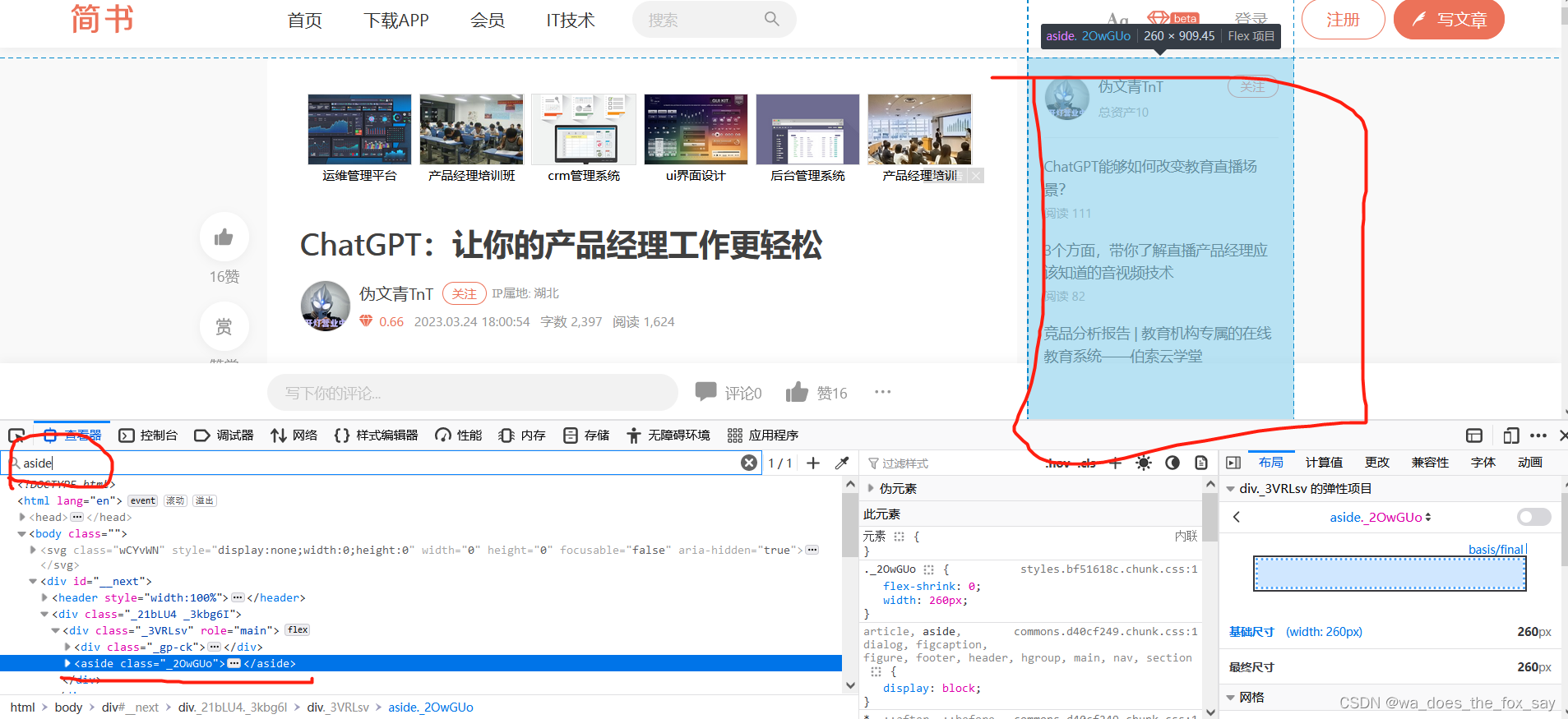The width and height of the screenshot is (1568, 719).
Task: Open the 性能 performance panel
Action: coord(459,436)
